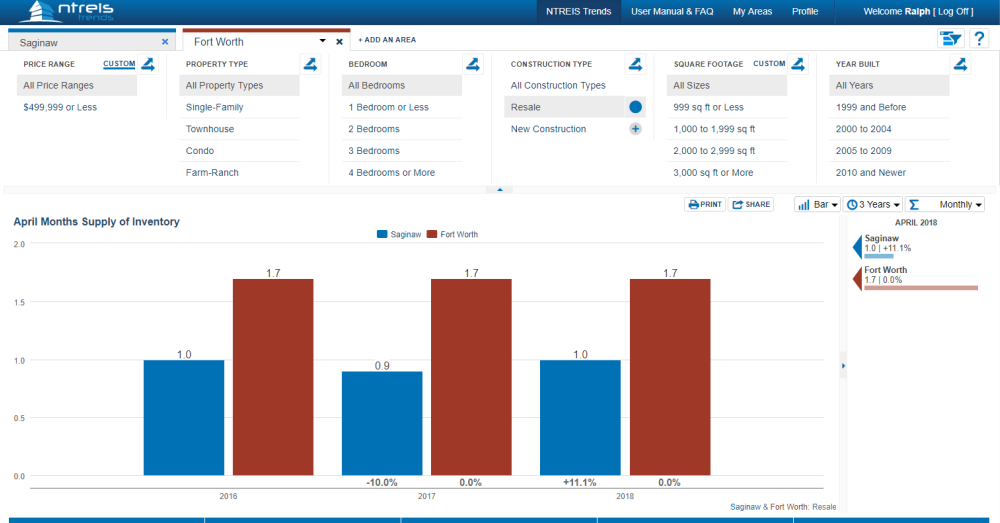Select 1,000 to 1,999 sq ft
1000x523 pixels.
coord(727,129)
